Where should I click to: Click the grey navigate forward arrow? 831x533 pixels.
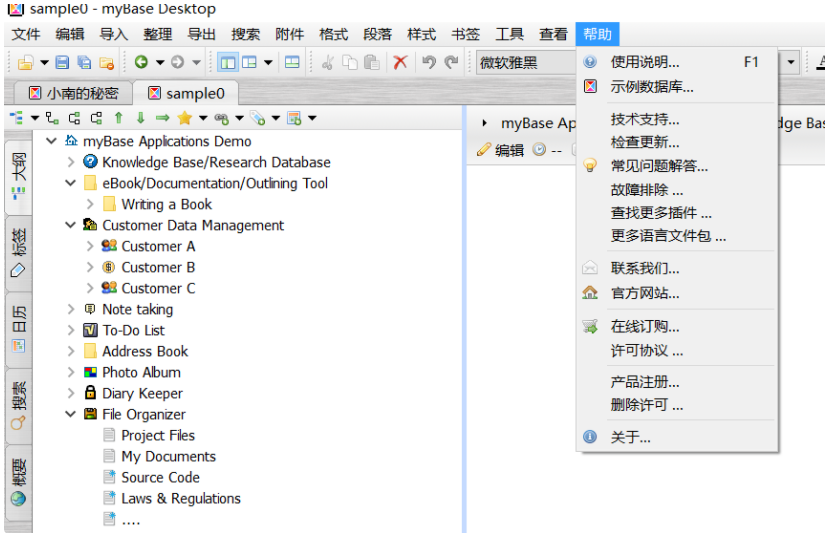point(178,62)
